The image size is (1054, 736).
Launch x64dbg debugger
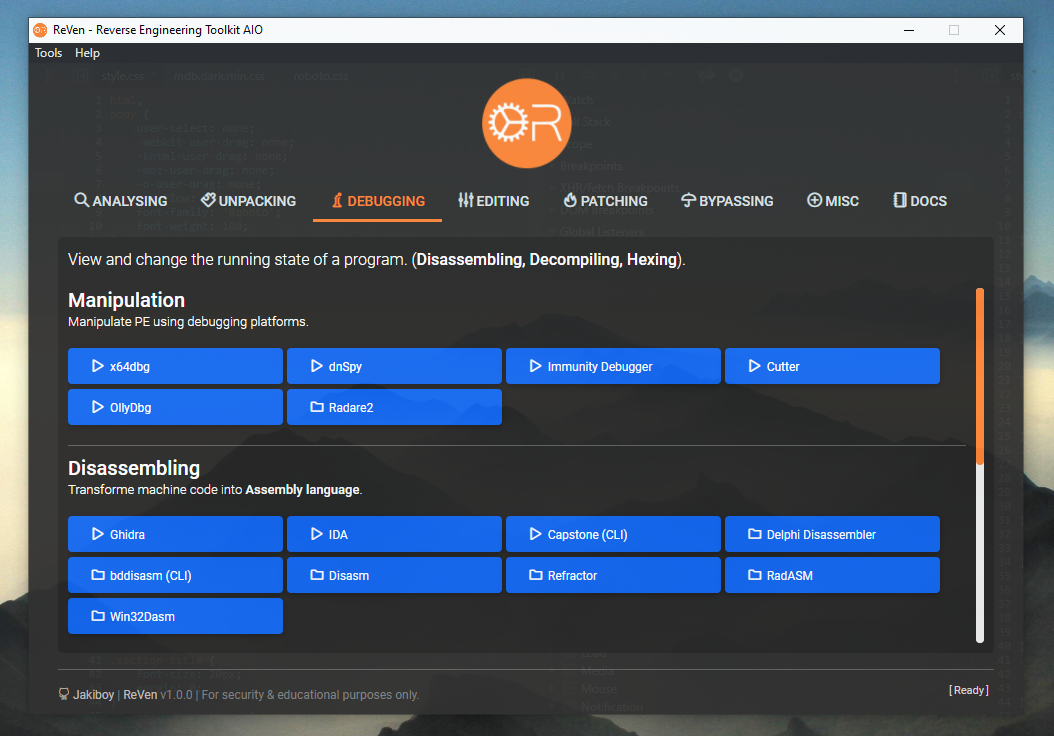[175, 366]
